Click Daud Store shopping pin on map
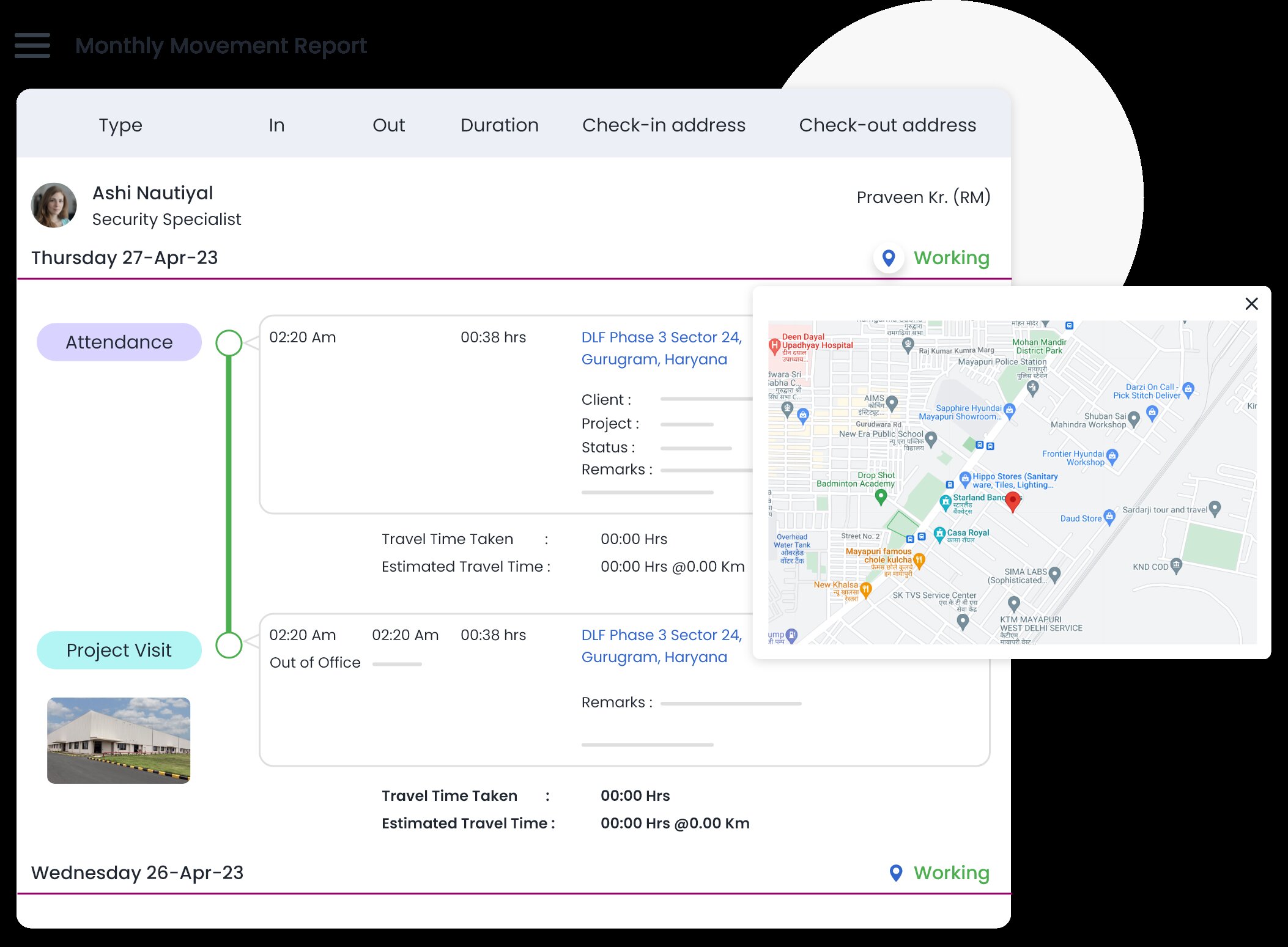 click(1109, 517)
